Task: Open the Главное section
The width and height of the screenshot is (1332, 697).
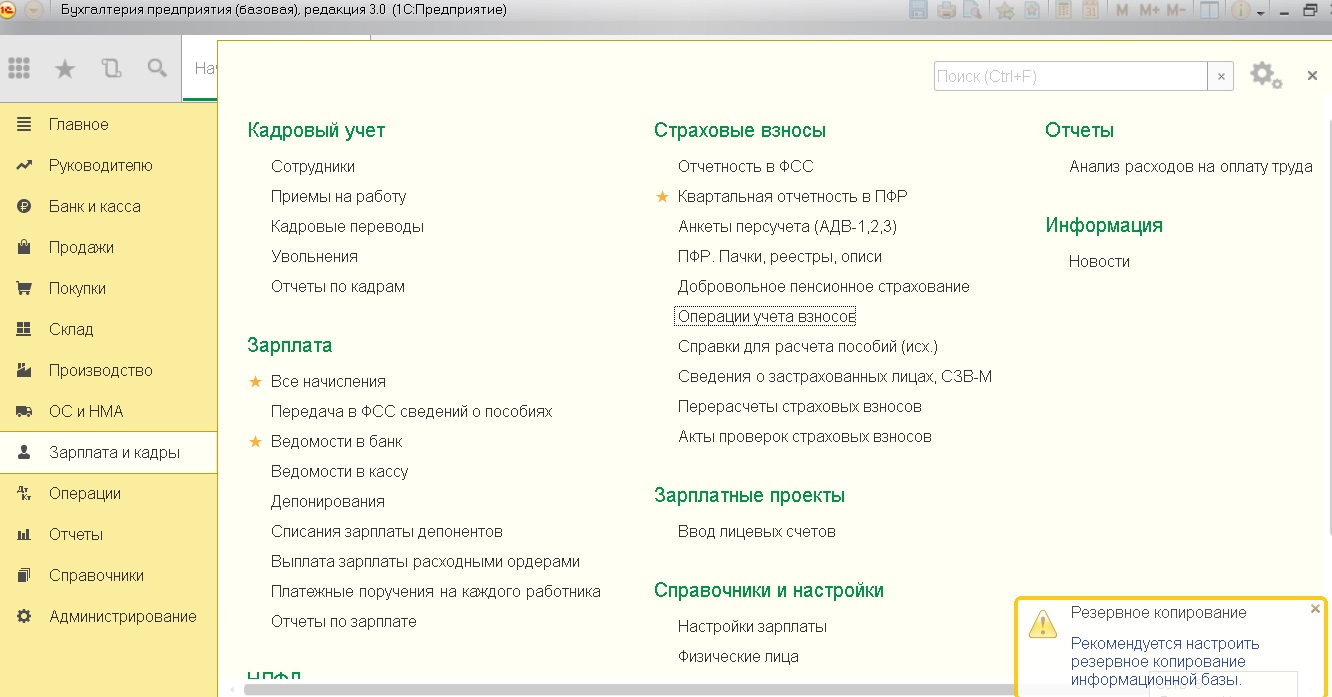Action: click(x=108, y=124)
